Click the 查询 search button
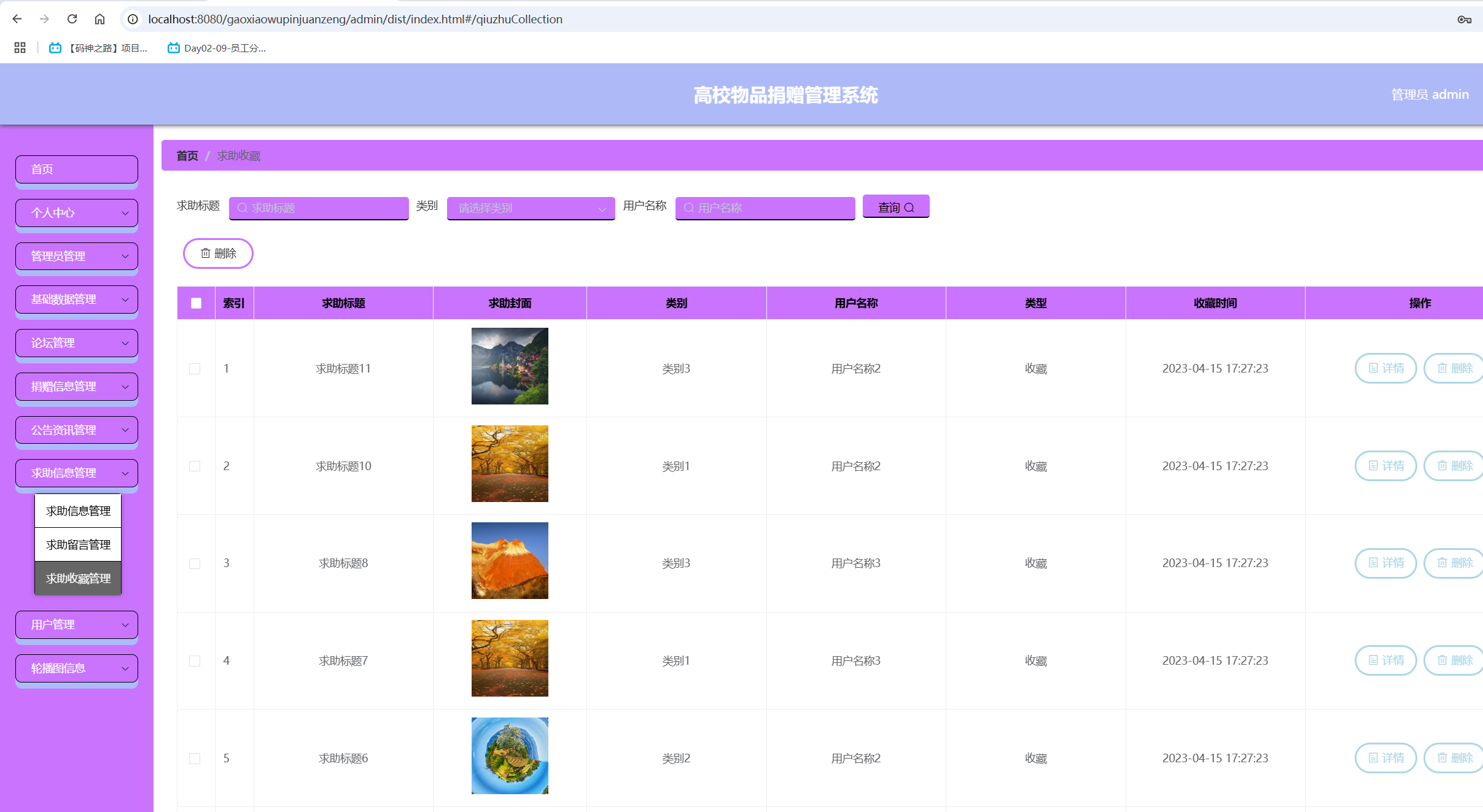Image resolution: width=1483 pixels, height=812 pixels. coord(896,207)
